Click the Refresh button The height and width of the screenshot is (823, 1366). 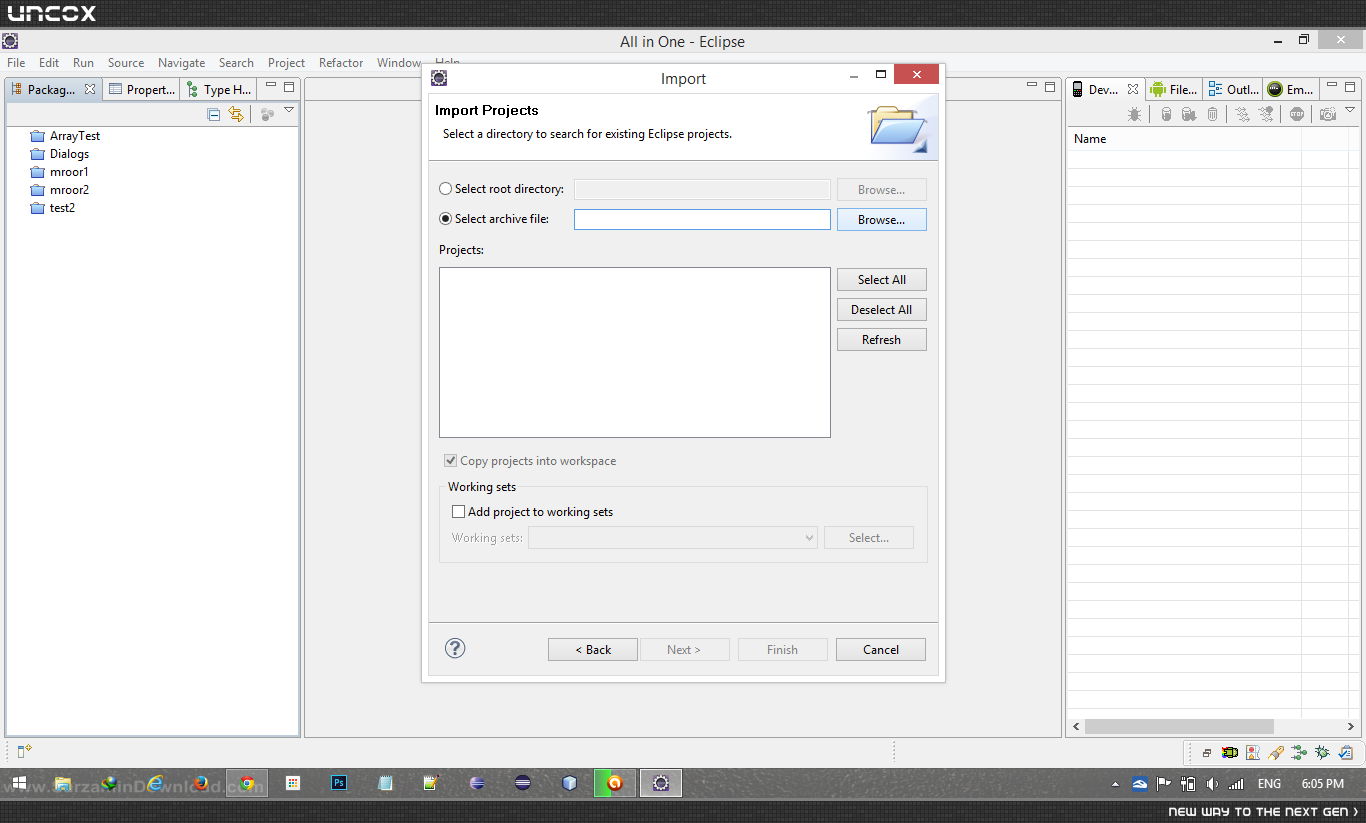point(882,340)
